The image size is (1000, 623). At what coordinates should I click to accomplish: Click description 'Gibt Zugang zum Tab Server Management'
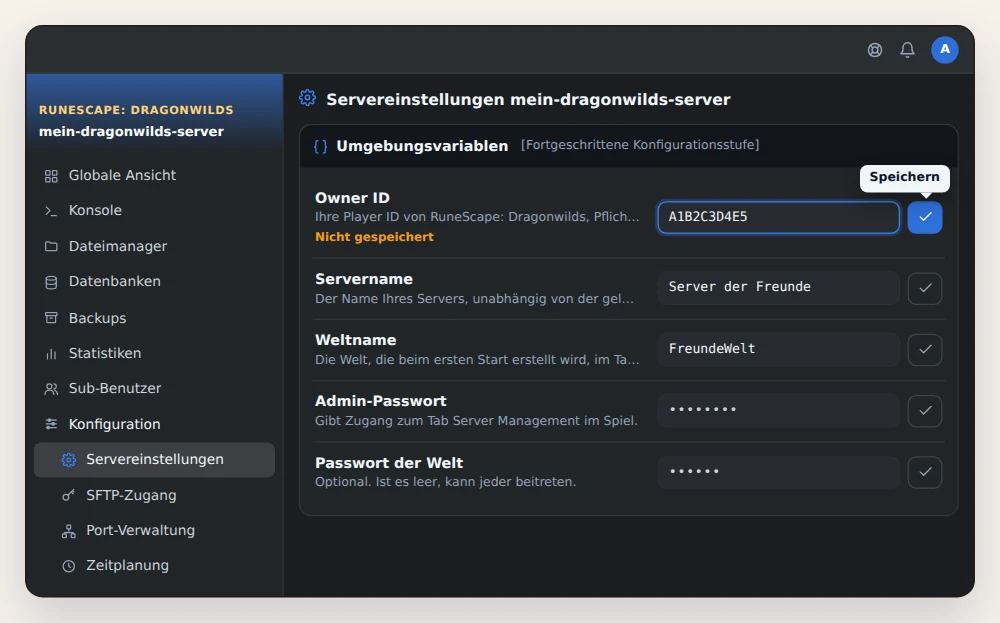pos(476,421)
